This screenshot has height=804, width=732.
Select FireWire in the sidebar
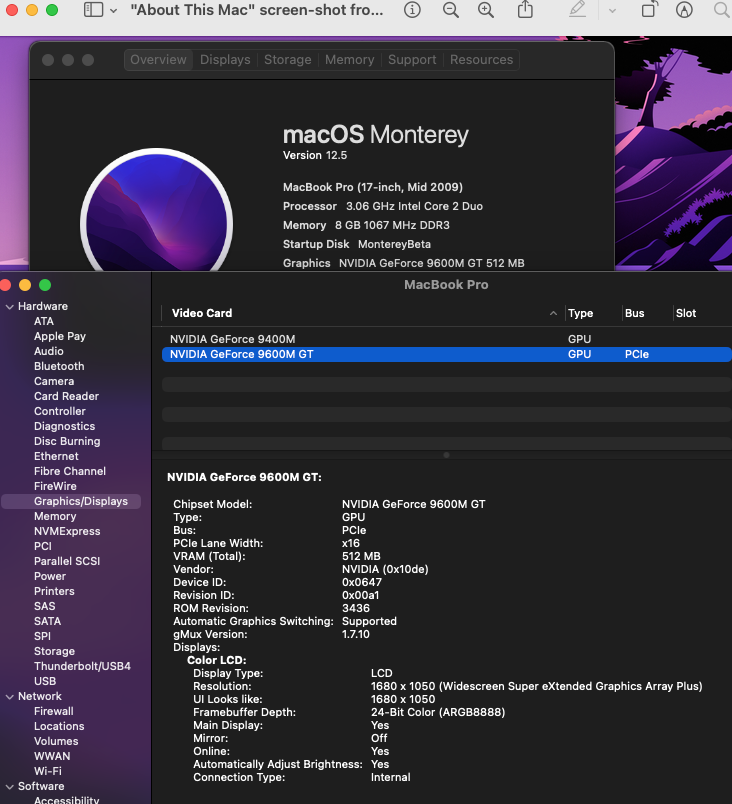coord(55,486)
